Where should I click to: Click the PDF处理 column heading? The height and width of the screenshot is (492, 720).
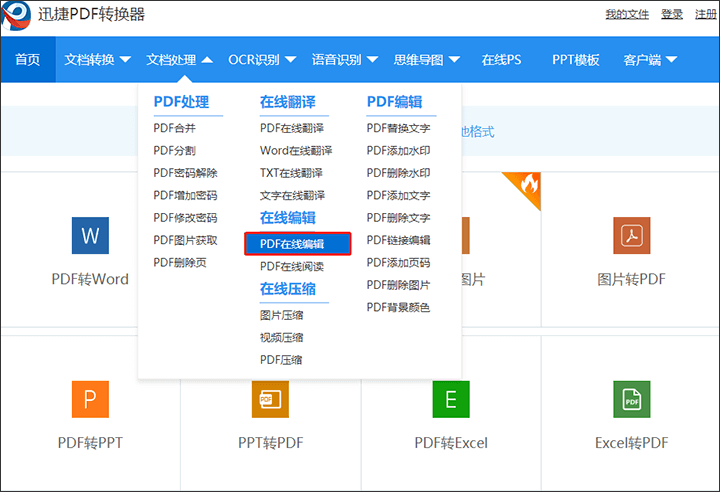point(181,102)
